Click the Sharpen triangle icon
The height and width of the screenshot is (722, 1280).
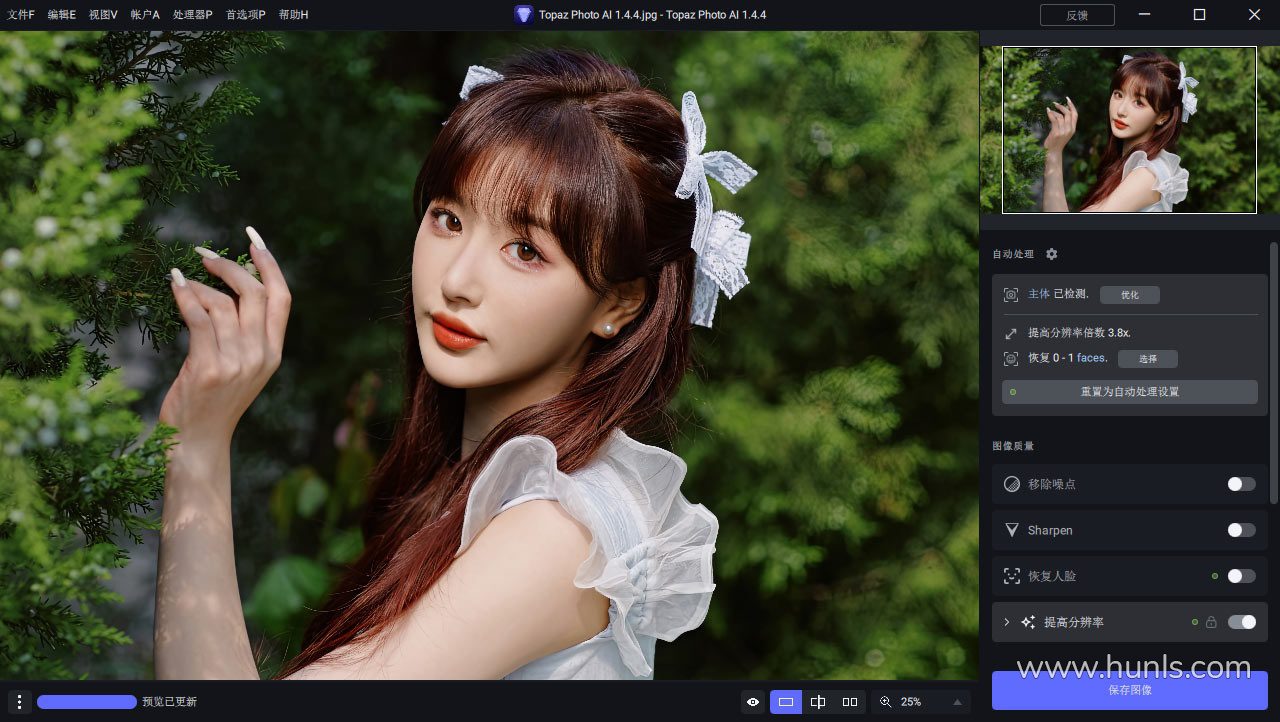pos(1012,530)
